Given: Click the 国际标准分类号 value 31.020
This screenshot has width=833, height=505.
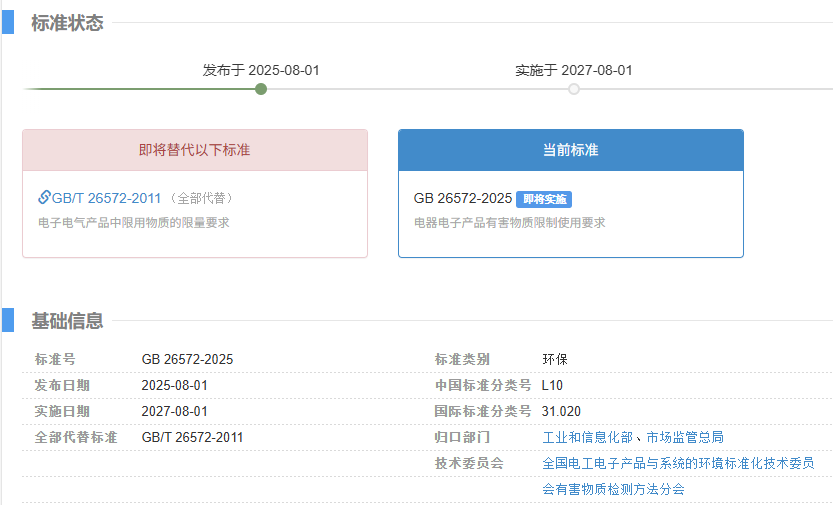Looking at the screenshot, I should (x=561, y=411).
